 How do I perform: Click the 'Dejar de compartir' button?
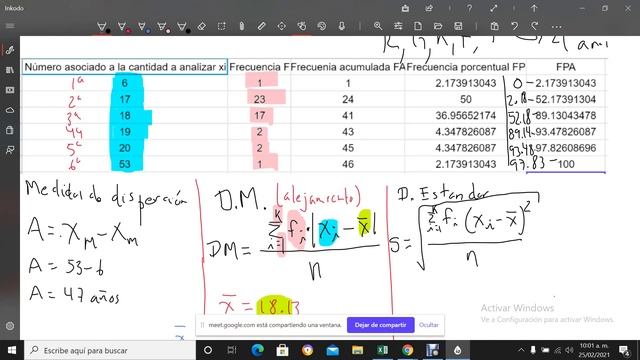380,325
